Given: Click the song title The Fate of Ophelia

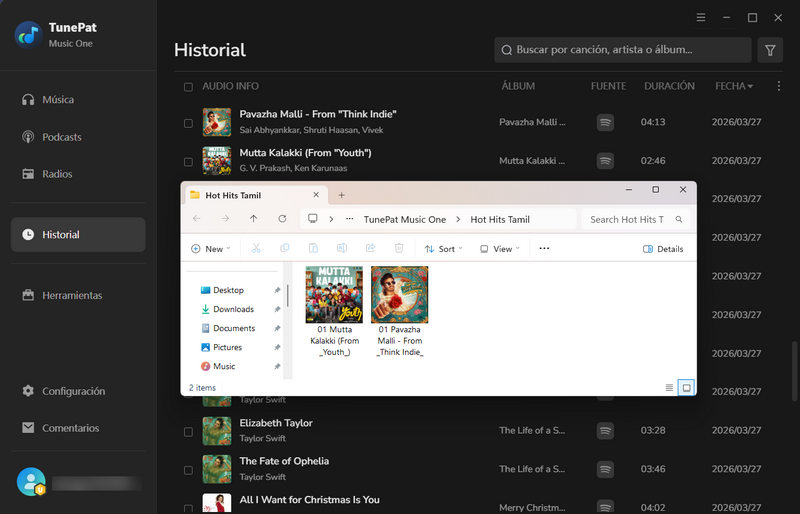Looking at the screenshot, I should 284,461.
